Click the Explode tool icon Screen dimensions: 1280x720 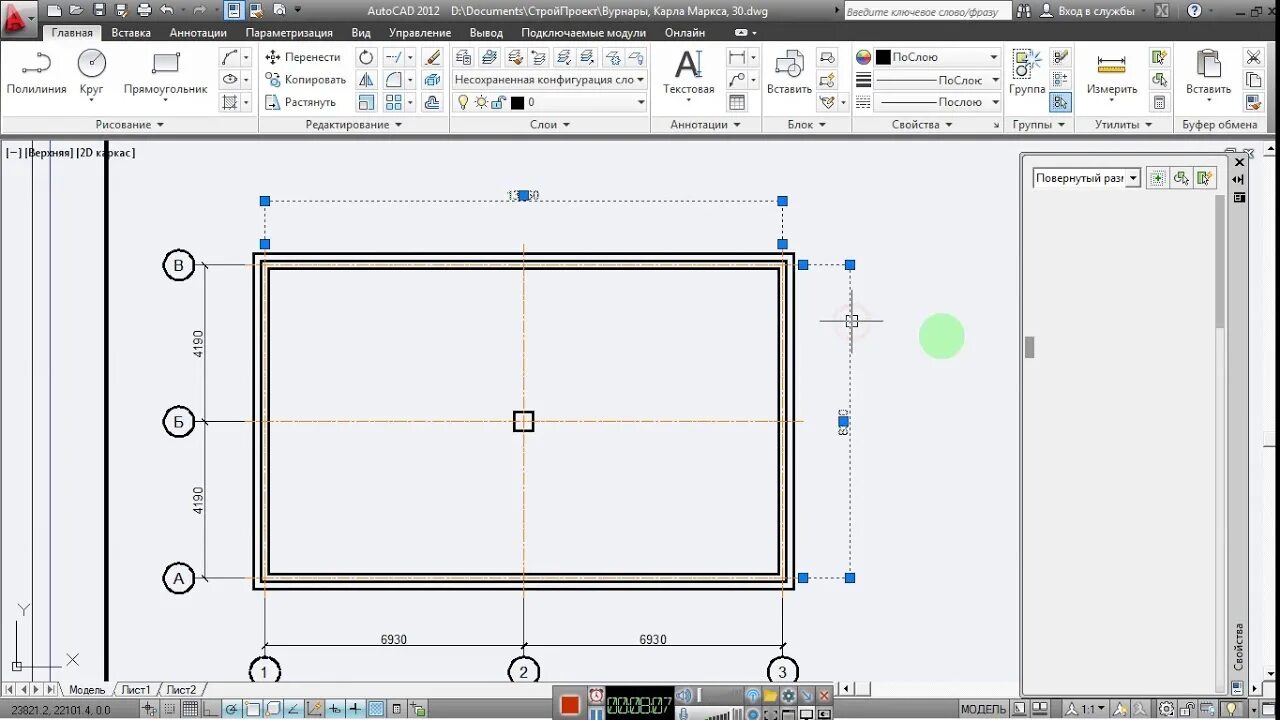pos(432,79)
